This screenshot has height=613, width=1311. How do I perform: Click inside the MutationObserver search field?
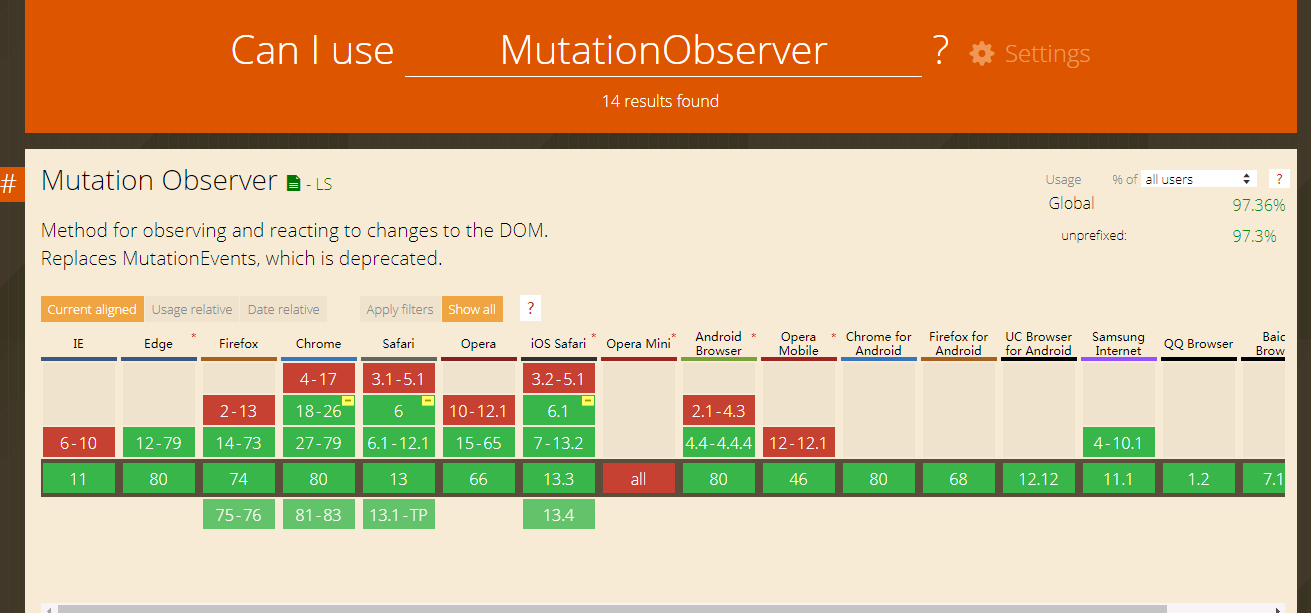[663, 50]
